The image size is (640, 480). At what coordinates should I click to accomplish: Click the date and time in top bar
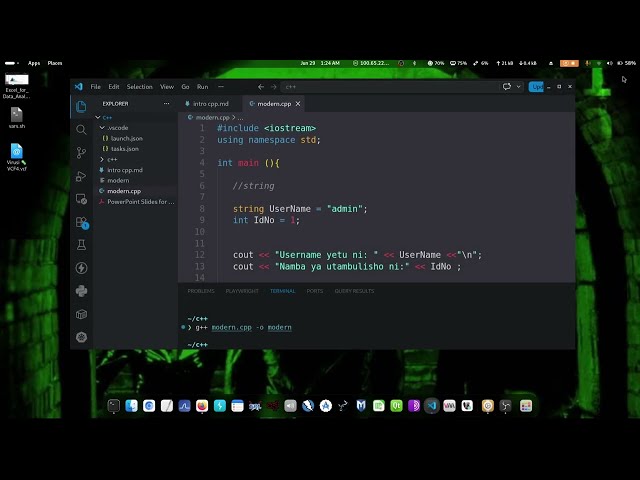point(320,63)
